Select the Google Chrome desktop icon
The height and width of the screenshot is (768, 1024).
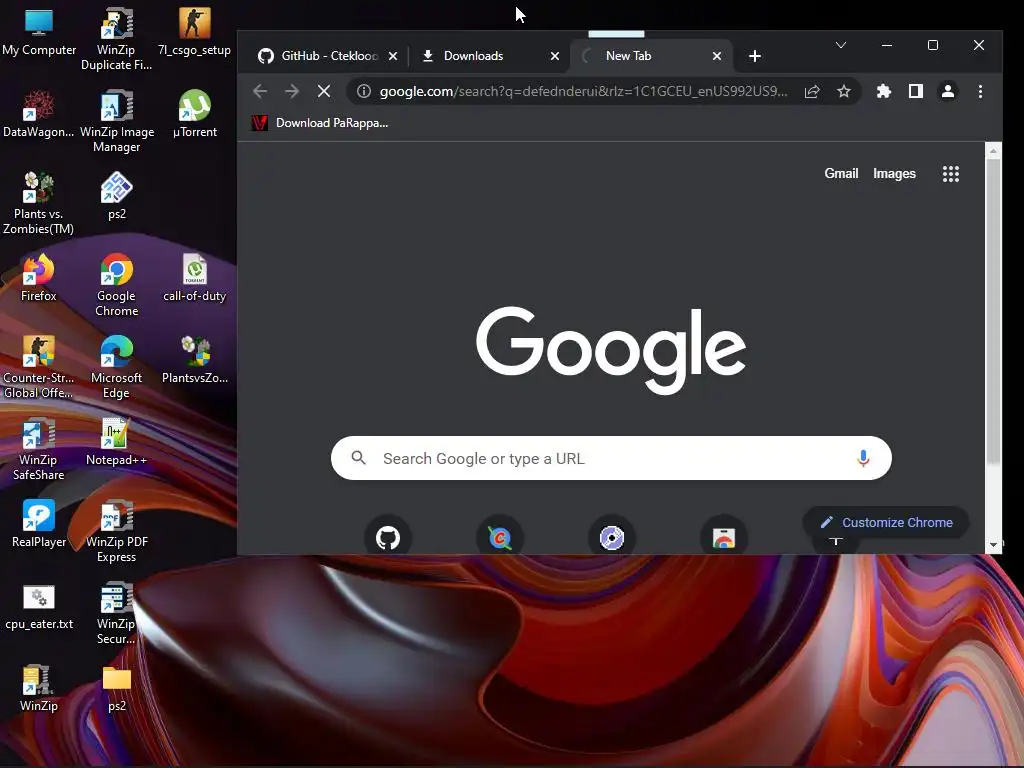point(116,285)
